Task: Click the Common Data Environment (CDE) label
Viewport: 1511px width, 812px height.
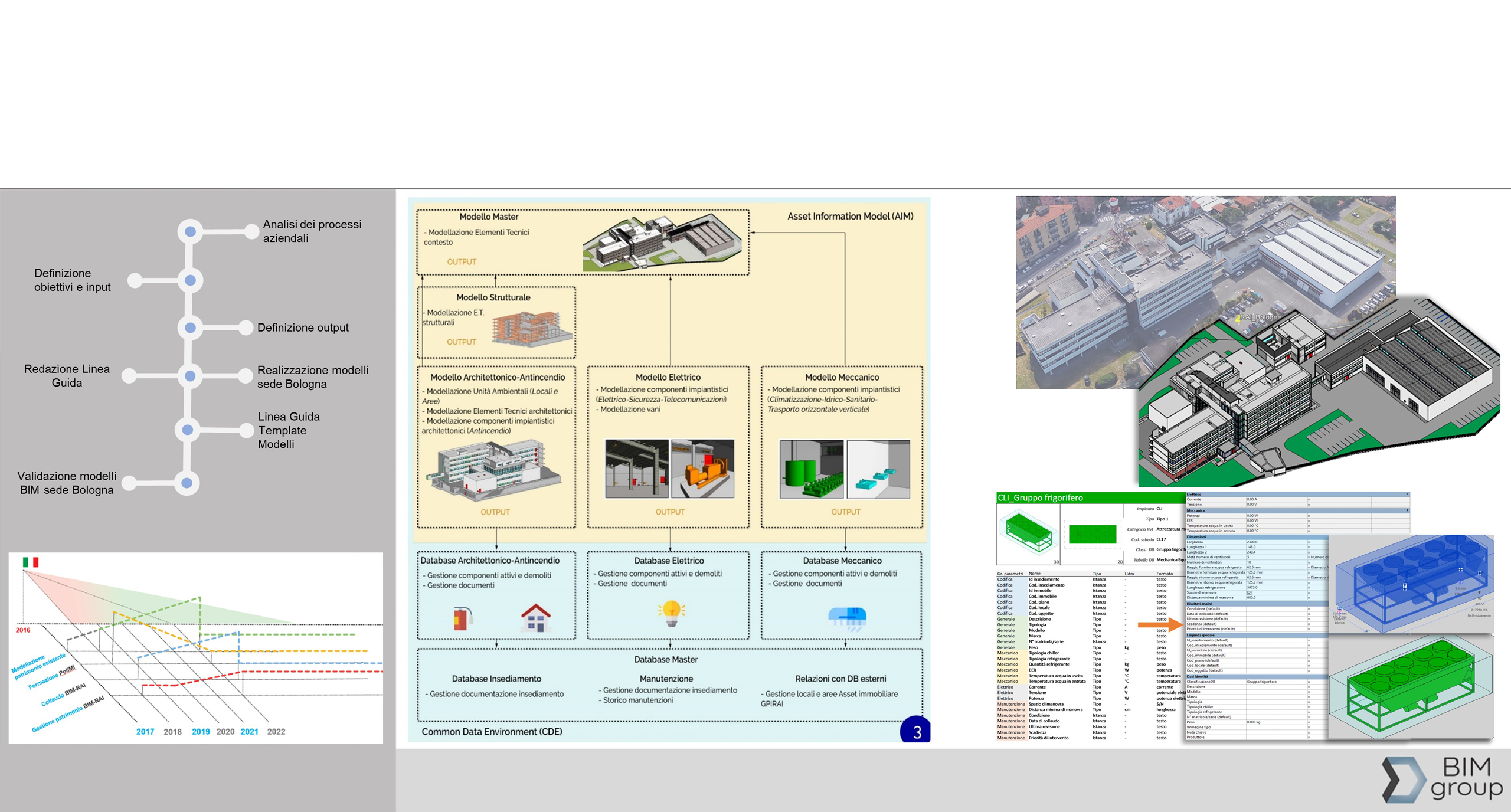Action: point(492,731)
